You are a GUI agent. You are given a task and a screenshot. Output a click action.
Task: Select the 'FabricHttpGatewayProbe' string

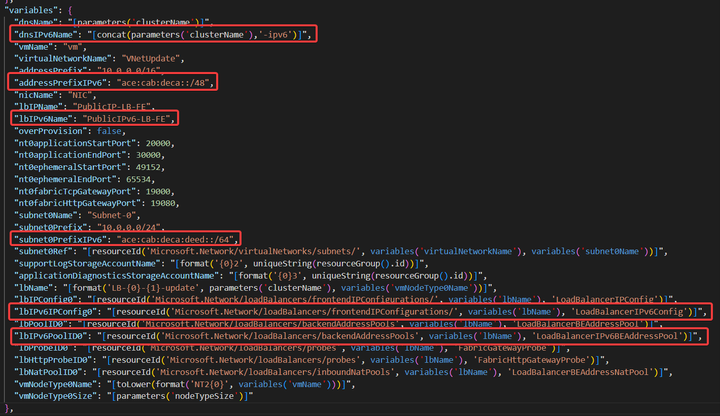pos(532,360)
